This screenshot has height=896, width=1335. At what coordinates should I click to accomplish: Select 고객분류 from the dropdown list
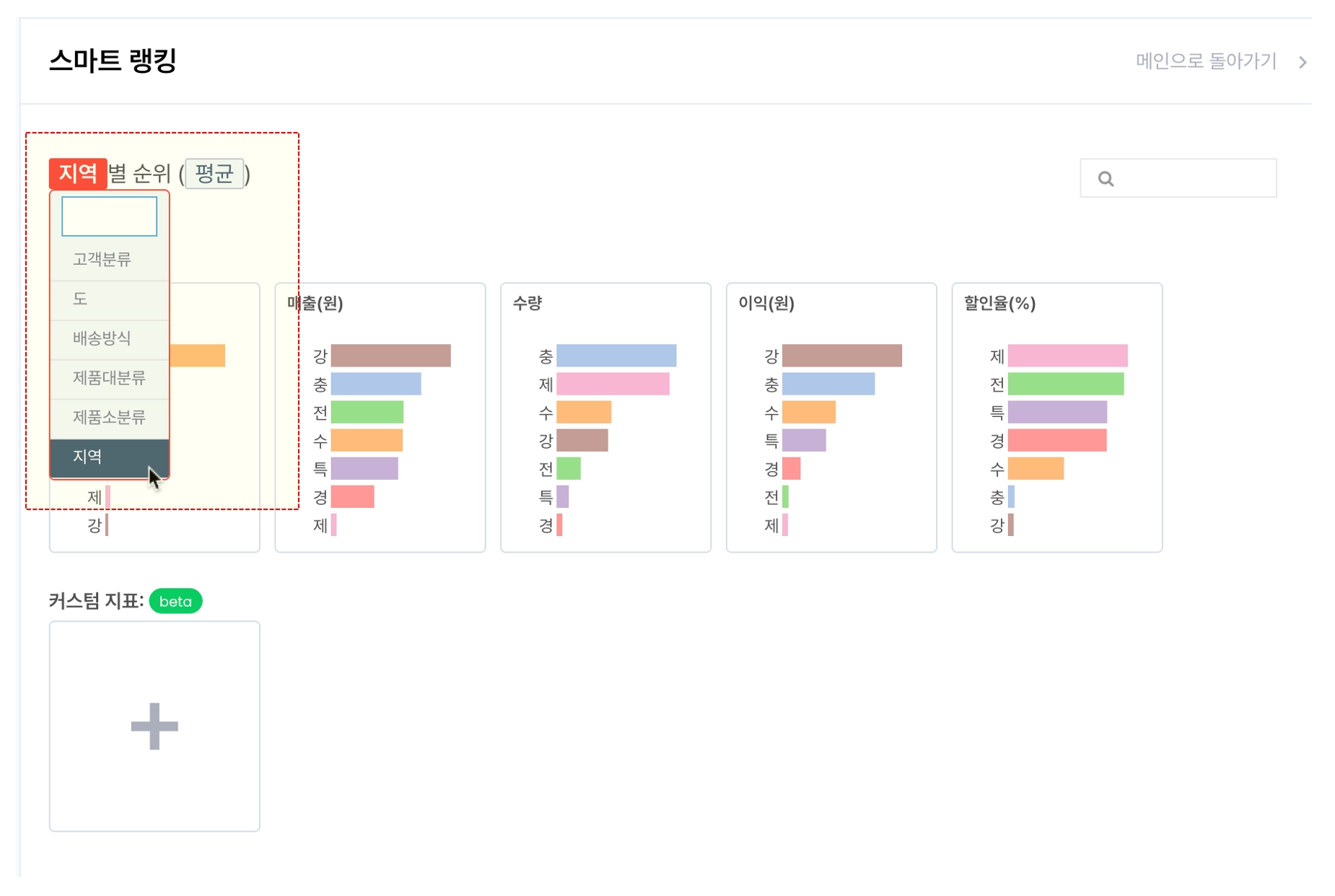(x=102, y=260)
